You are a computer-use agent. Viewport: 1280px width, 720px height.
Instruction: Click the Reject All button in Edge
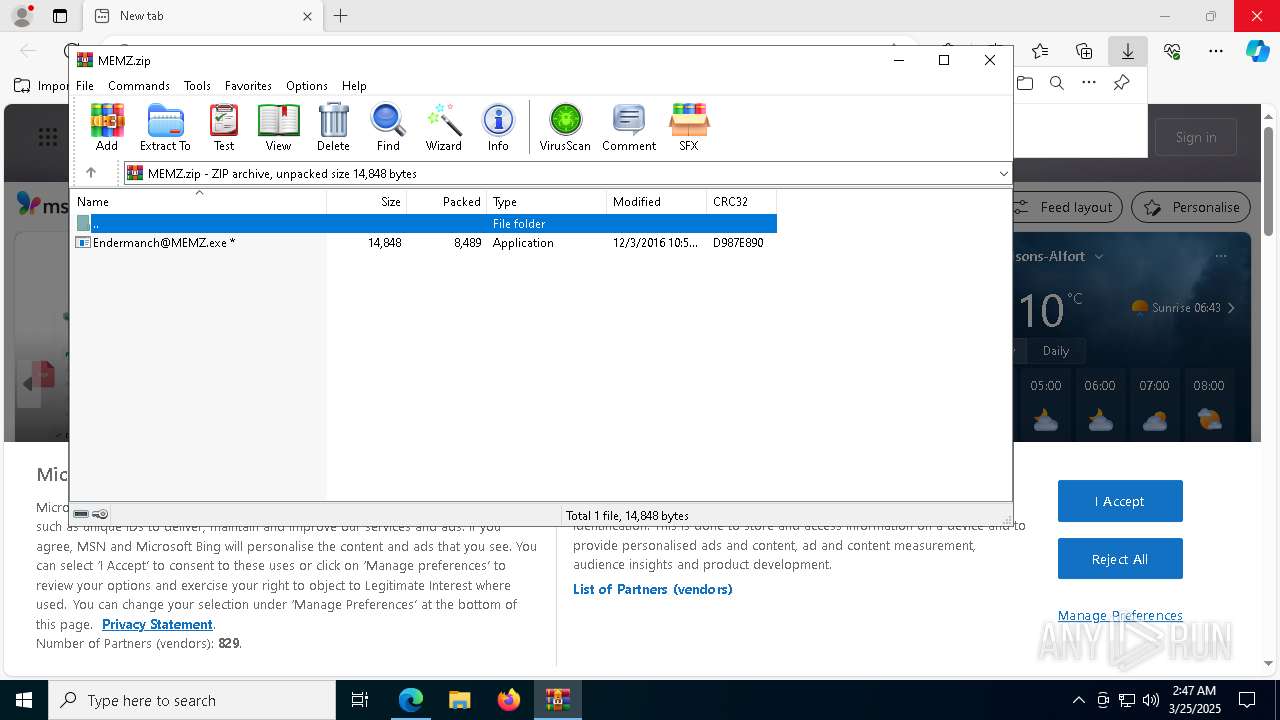tap(1120, 559)
